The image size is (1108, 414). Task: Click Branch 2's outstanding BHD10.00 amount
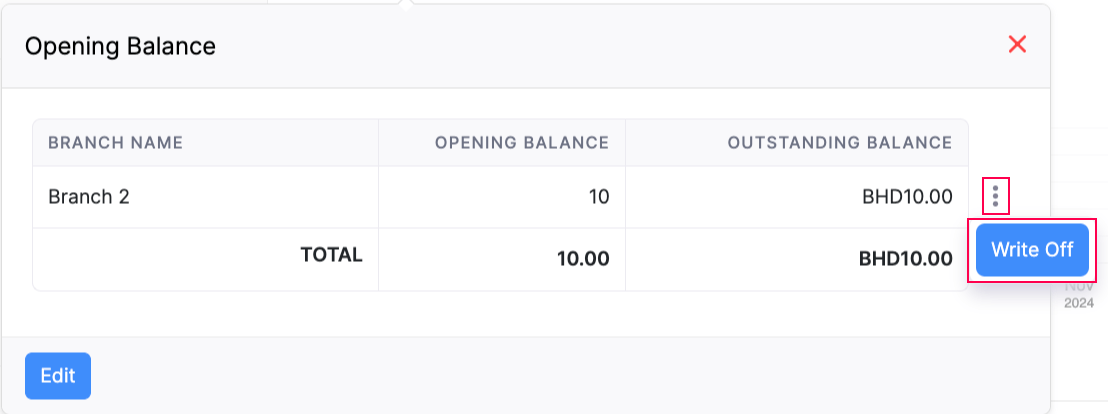click(906, 197)
